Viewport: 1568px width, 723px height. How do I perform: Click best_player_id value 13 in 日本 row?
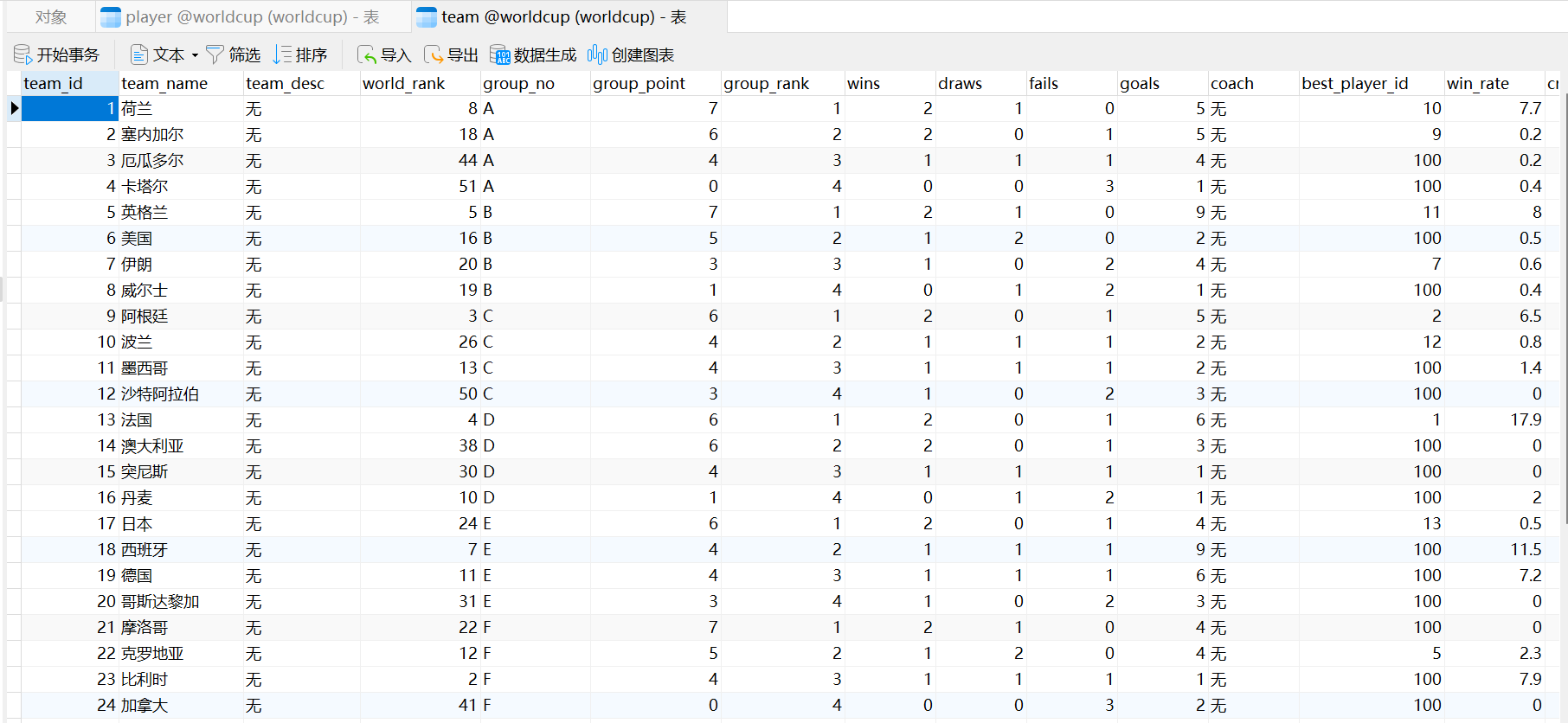(x=1372, y=523)
